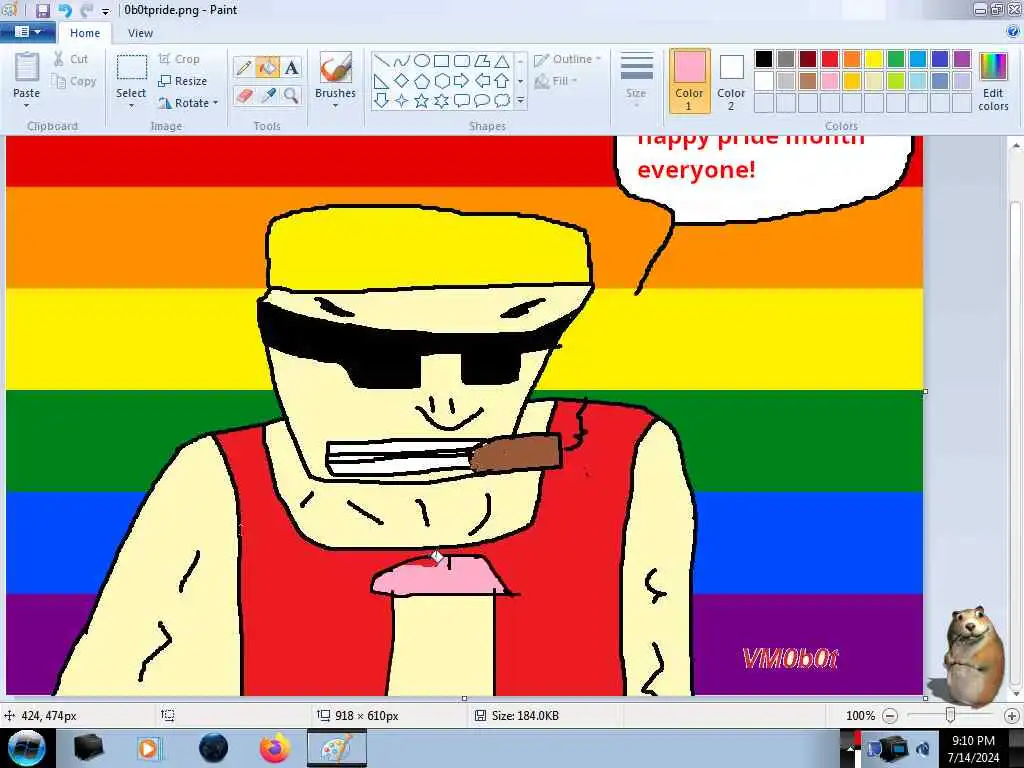
Task: Expand the Select dropdown arrow
Action: (131, 105)
